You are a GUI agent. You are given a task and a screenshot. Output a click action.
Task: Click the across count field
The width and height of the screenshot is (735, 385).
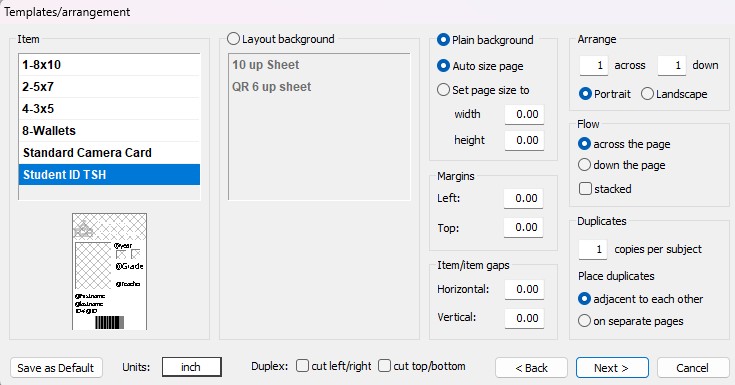pyautogui.click(x=593, y=65)
